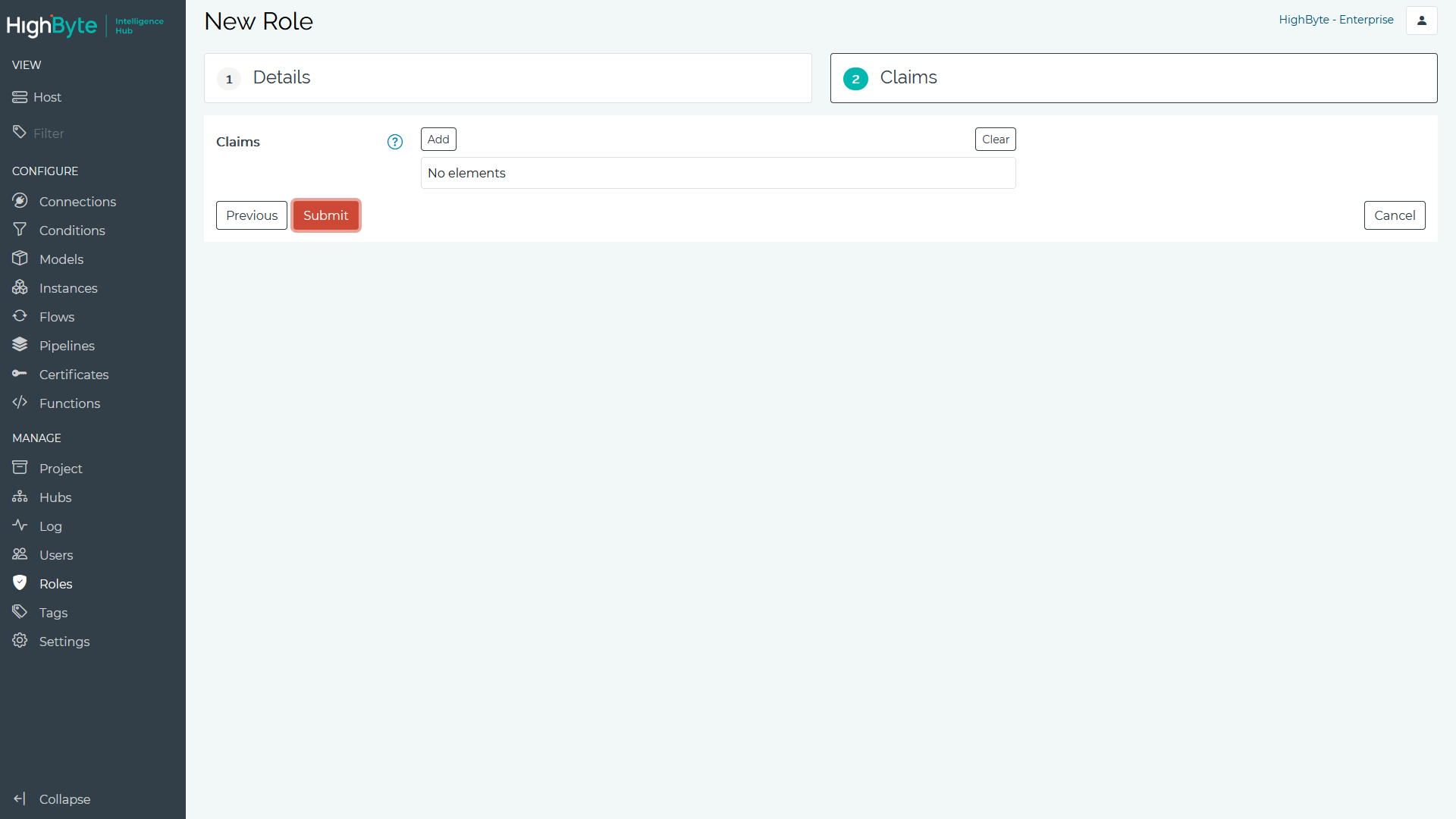Click the Certificates icon in sidebar
Screen dimensions: 1456x819
tap(19, 374)
